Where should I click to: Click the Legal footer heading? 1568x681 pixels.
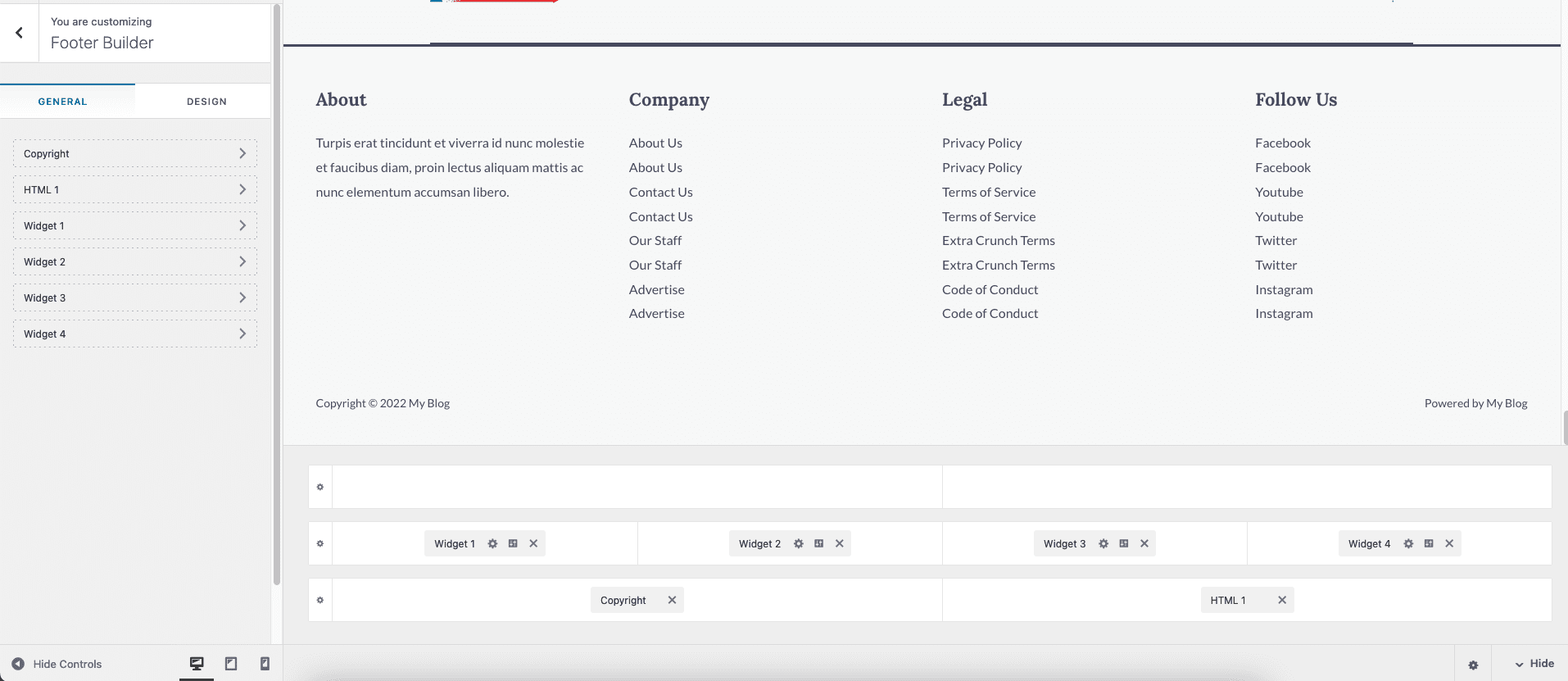click(964, 100)
